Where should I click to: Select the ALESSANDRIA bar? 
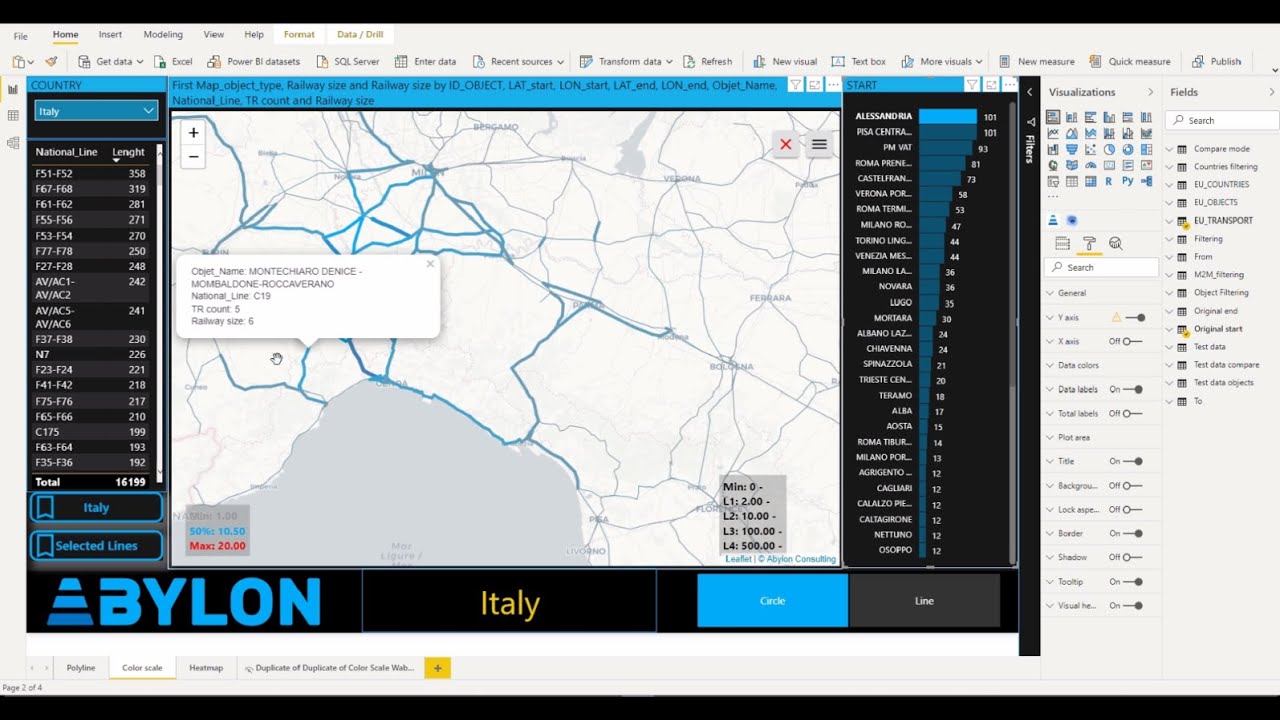pyautogui.click(x=947, y=116)
